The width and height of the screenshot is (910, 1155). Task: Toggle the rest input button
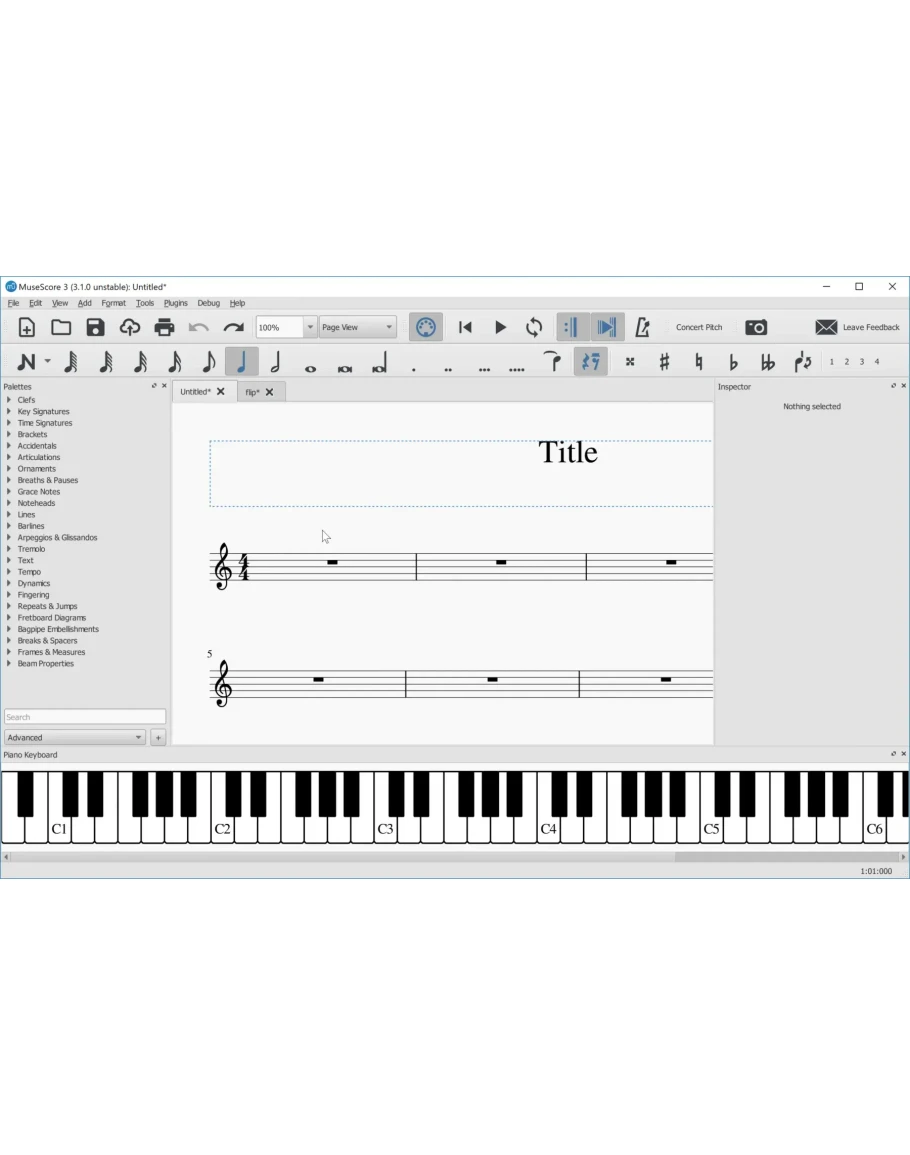coord(590,362)
